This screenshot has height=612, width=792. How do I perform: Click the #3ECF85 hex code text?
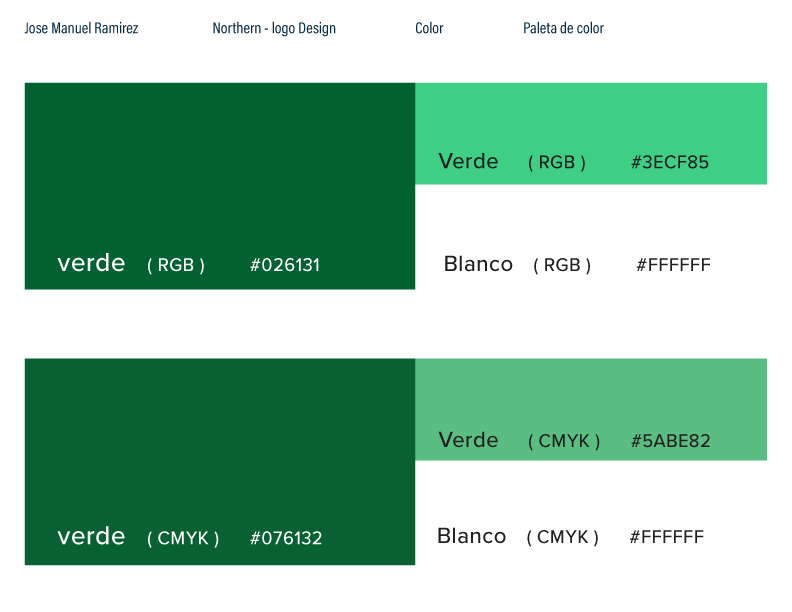(670, 162)
